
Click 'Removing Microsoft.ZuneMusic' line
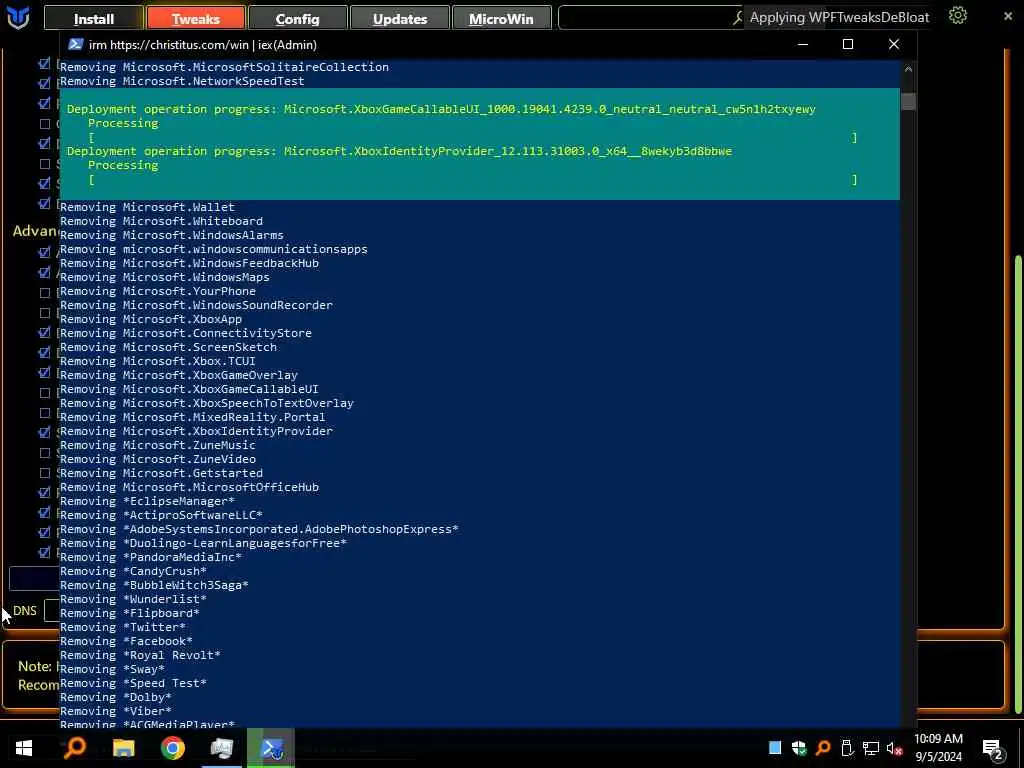[x=158, y=445]
